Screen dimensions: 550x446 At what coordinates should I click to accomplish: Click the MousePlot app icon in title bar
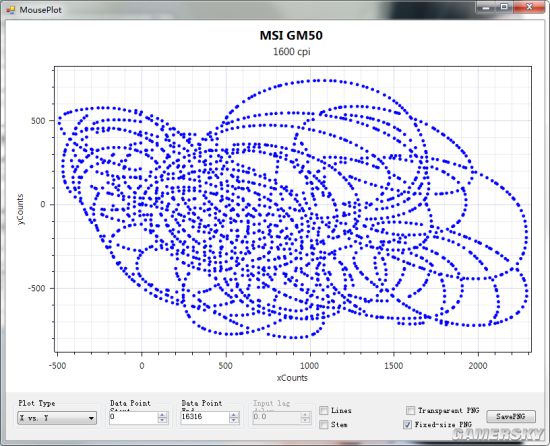11,10
